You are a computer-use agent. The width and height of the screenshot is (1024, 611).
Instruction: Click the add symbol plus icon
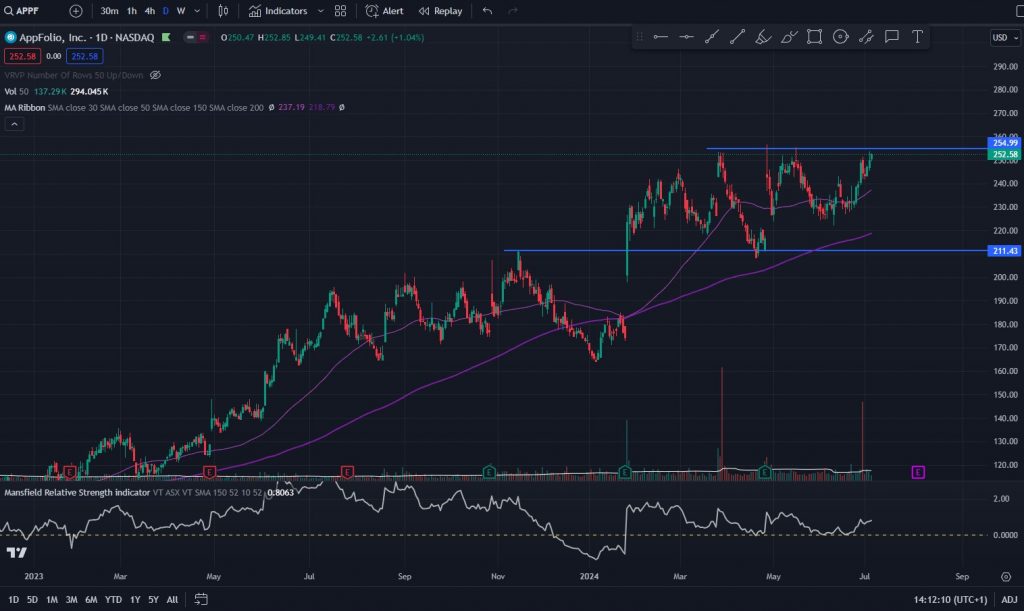(x=76, y=11)
